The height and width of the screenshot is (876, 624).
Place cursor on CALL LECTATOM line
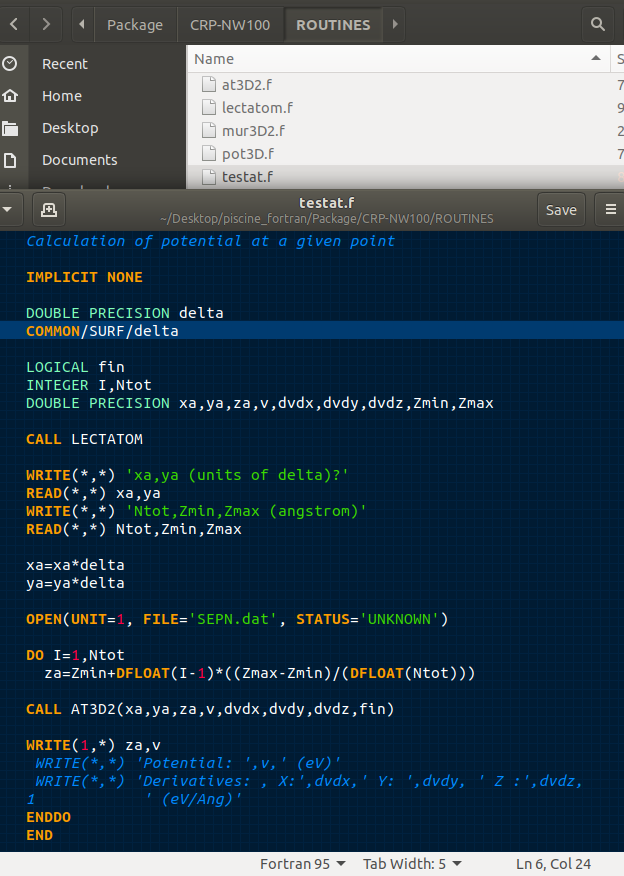84,439
